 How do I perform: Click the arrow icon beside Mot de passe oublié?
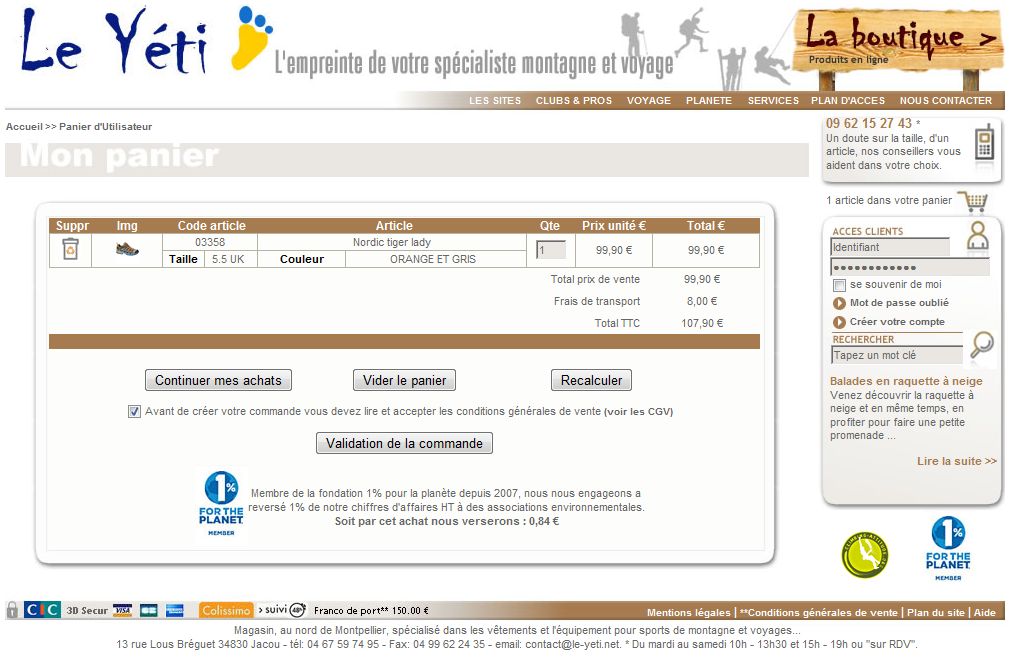click(x=839, y=303)
